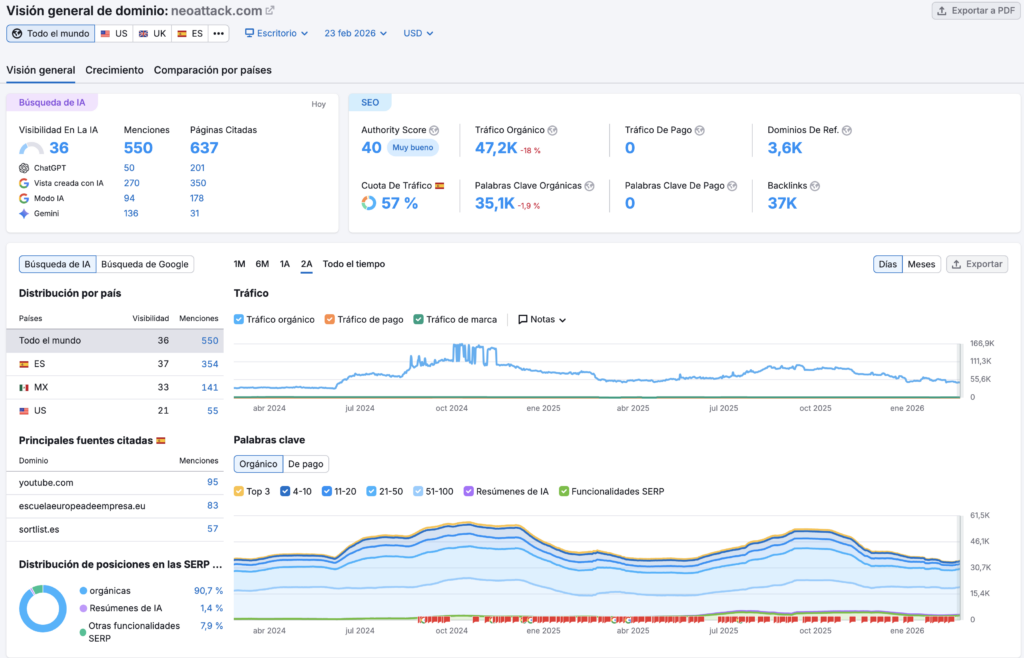Open the youtube.com cited source link
The height and width of the screenshot is (658, 1024).
click(x=46, y=482)
